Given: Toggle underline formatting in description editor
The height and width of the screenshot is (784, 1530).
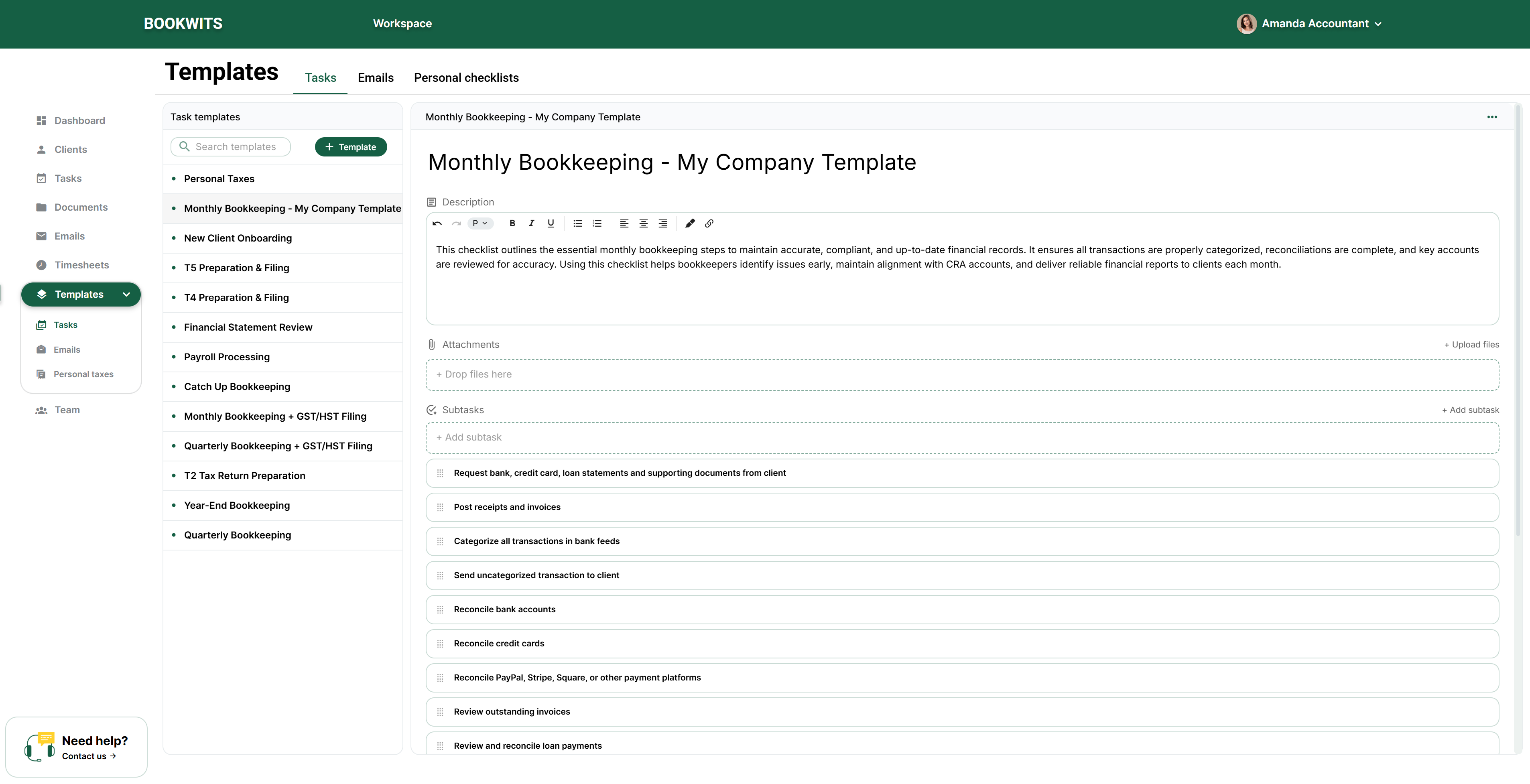Looking at the screenshot, I should pos(551,223).
